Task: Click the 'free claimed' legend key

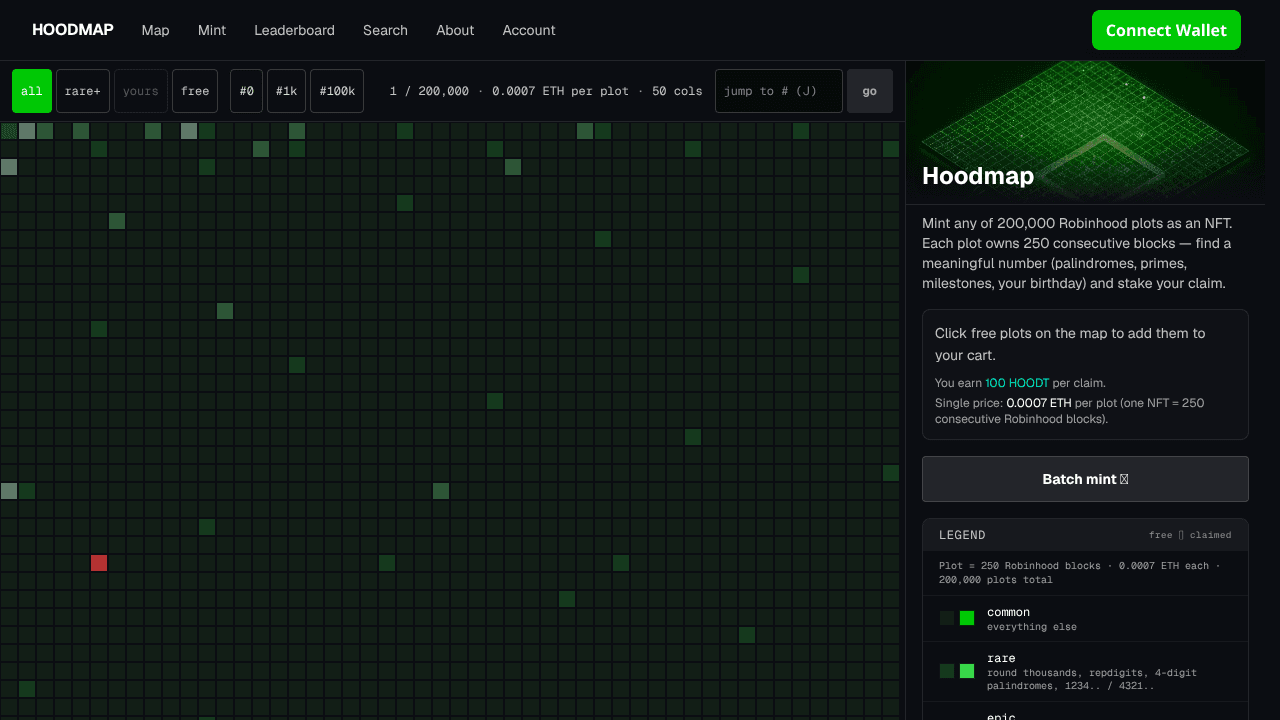Action: 1190,535
